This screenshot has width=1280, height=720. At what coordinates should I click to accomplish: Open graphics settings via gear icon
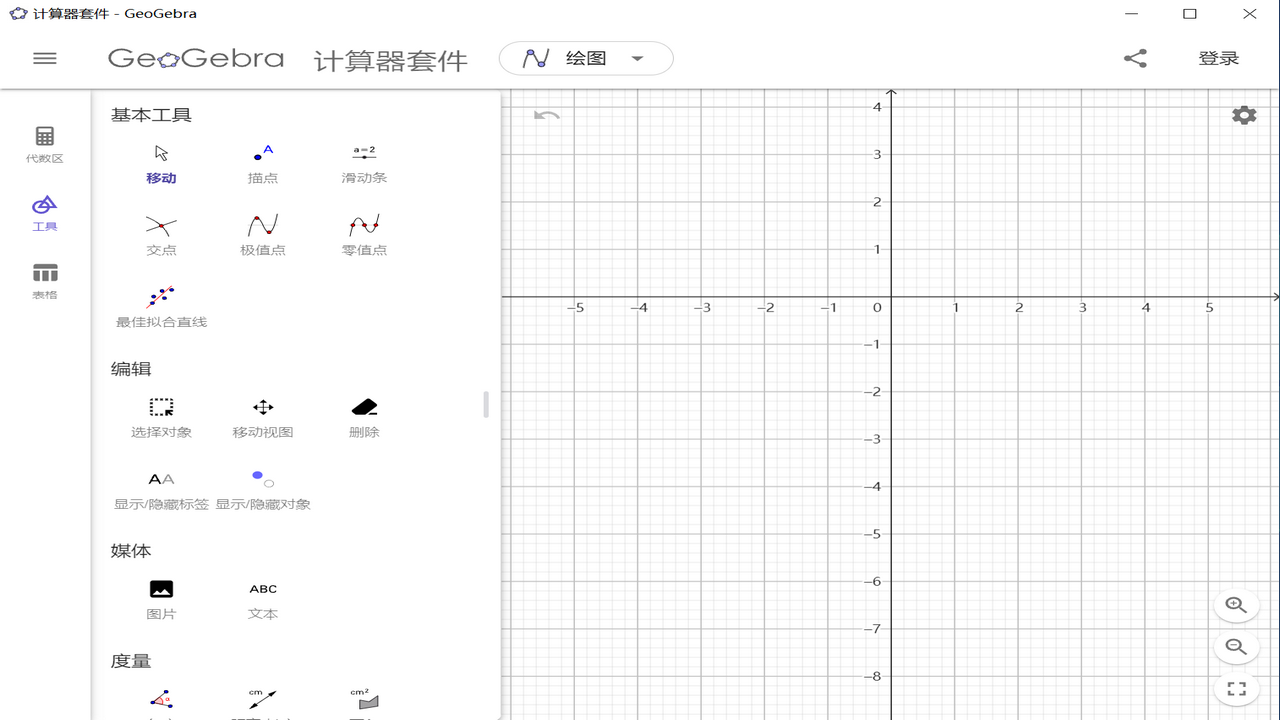(1243, 114)
